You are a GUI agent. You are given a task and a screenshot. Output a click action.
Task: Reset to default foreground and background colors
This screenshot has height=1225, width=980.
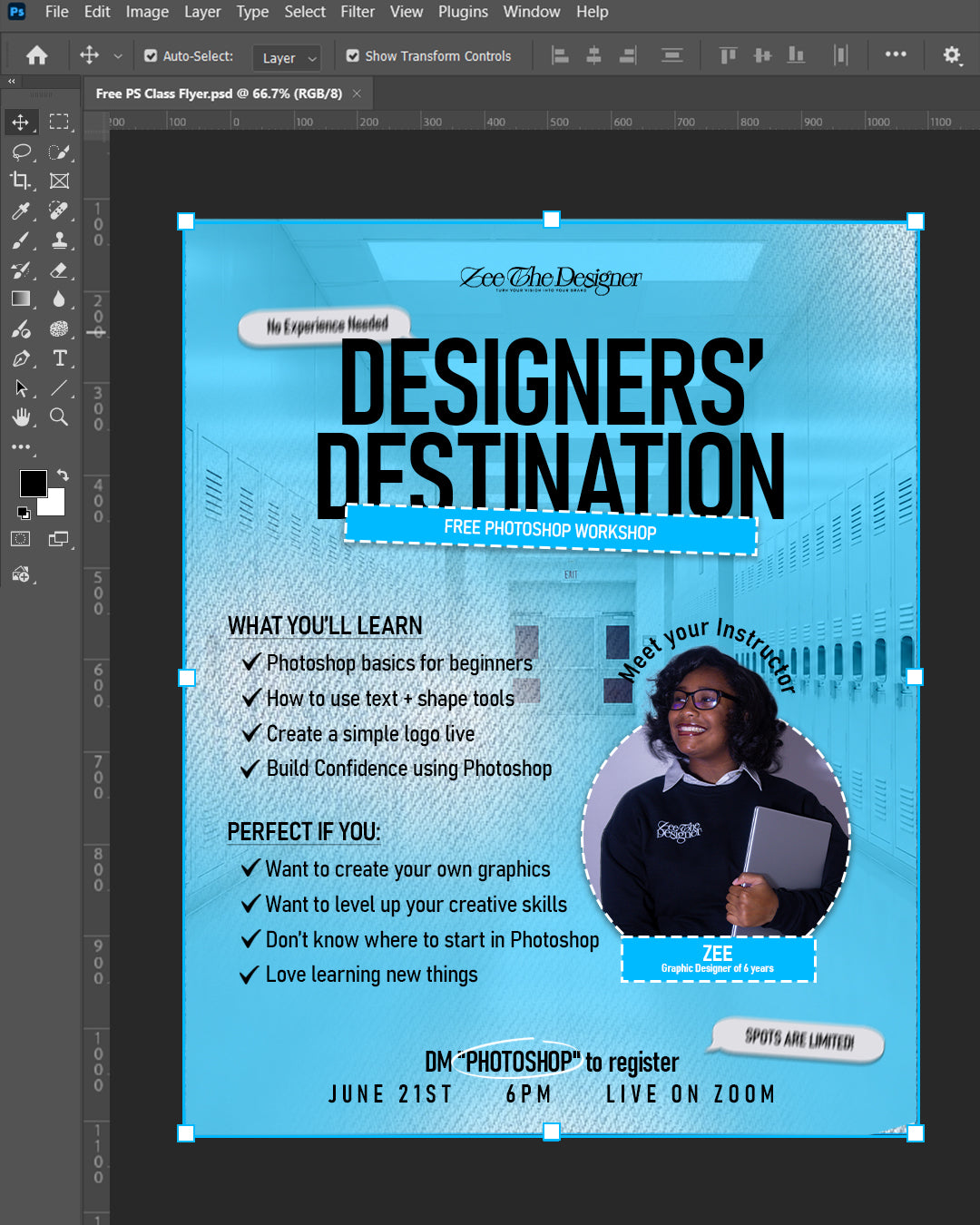[x=24, y=513]
